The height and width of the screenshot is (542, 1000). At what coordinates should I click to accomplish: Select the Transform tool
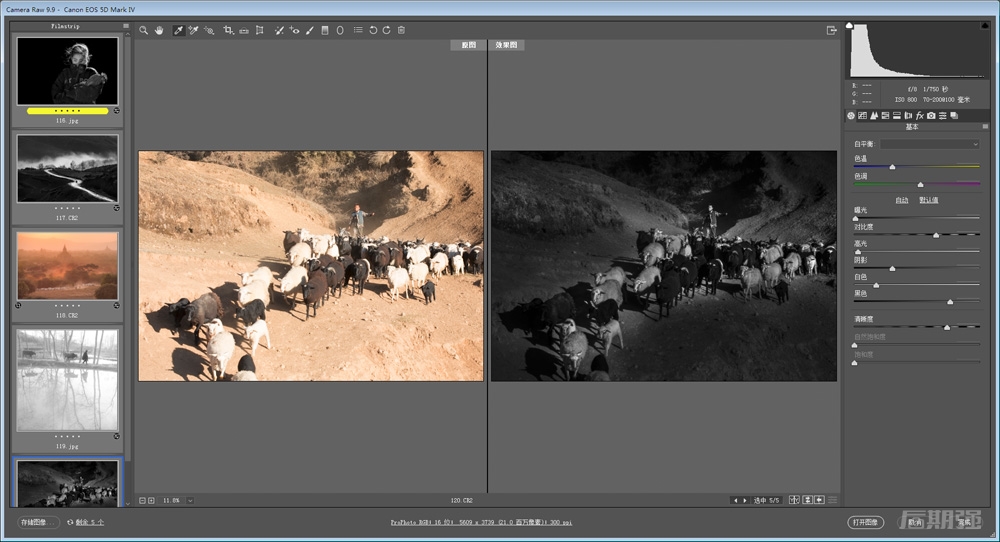tap(260, 30)
